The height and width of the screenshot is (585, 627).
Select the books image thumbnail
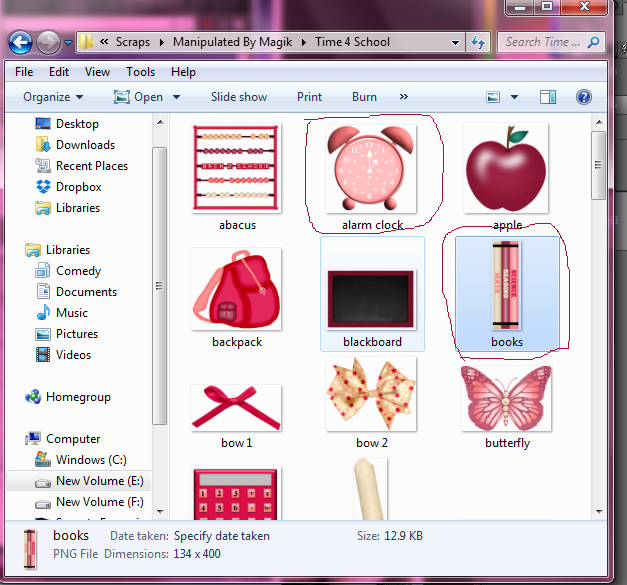[x=506, y=286]
